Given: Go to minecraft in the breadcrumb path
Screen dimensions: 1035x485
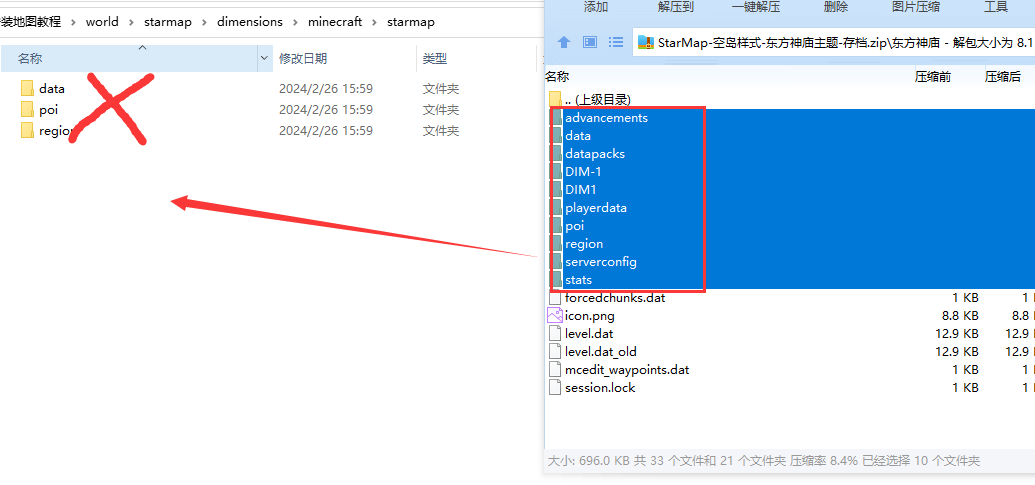Looking at the screenshot, I should [337, 21].
